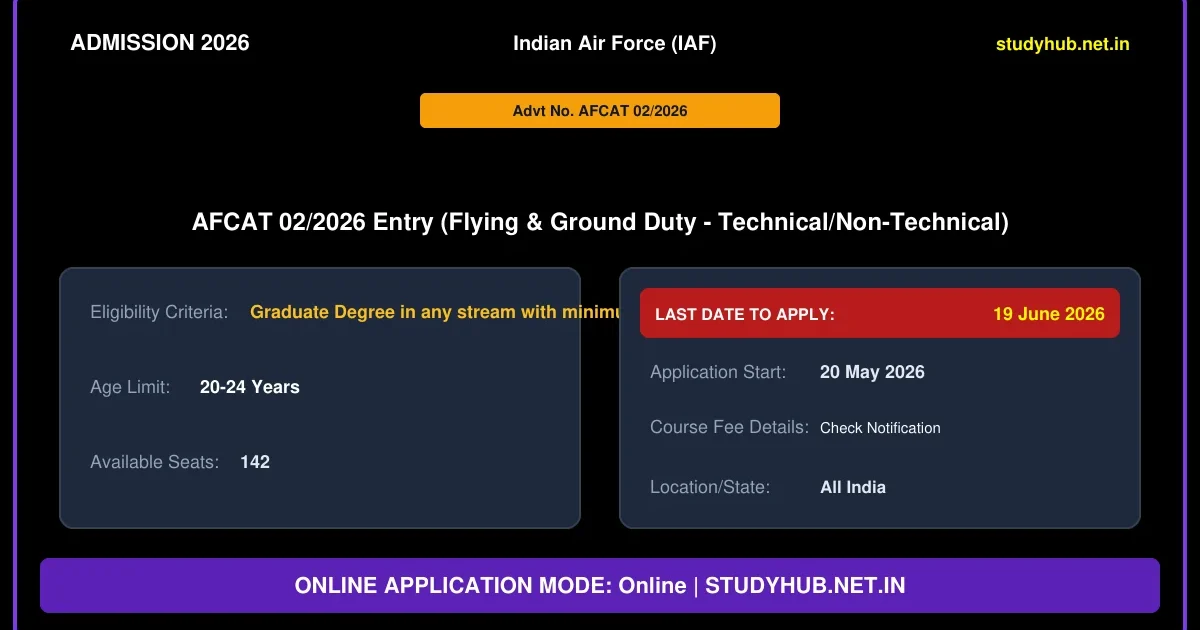Screen dimensions: 1200x630
Task: Click the LAST DATE TO APPLY label
Action: pyautogui.click(x=745, y=314)
